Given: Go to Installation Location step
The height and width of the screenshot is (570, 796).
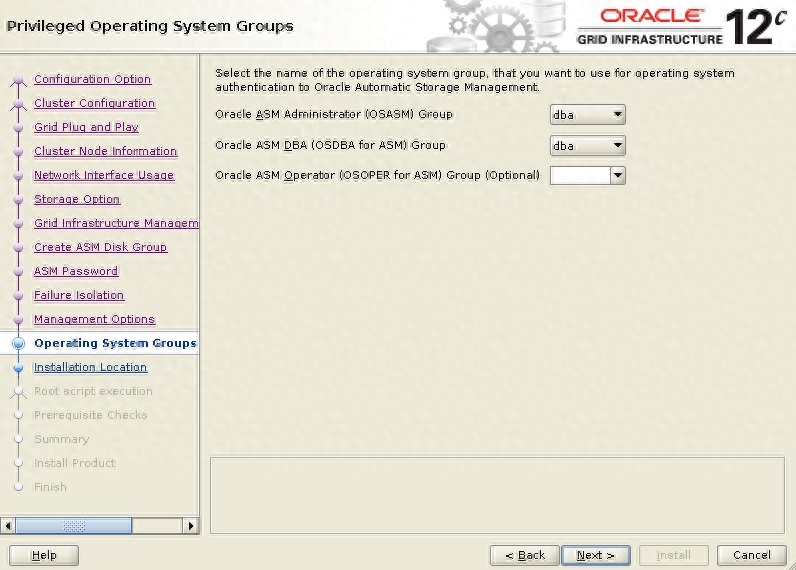Looking at the screenshot, I should (90, 367).
